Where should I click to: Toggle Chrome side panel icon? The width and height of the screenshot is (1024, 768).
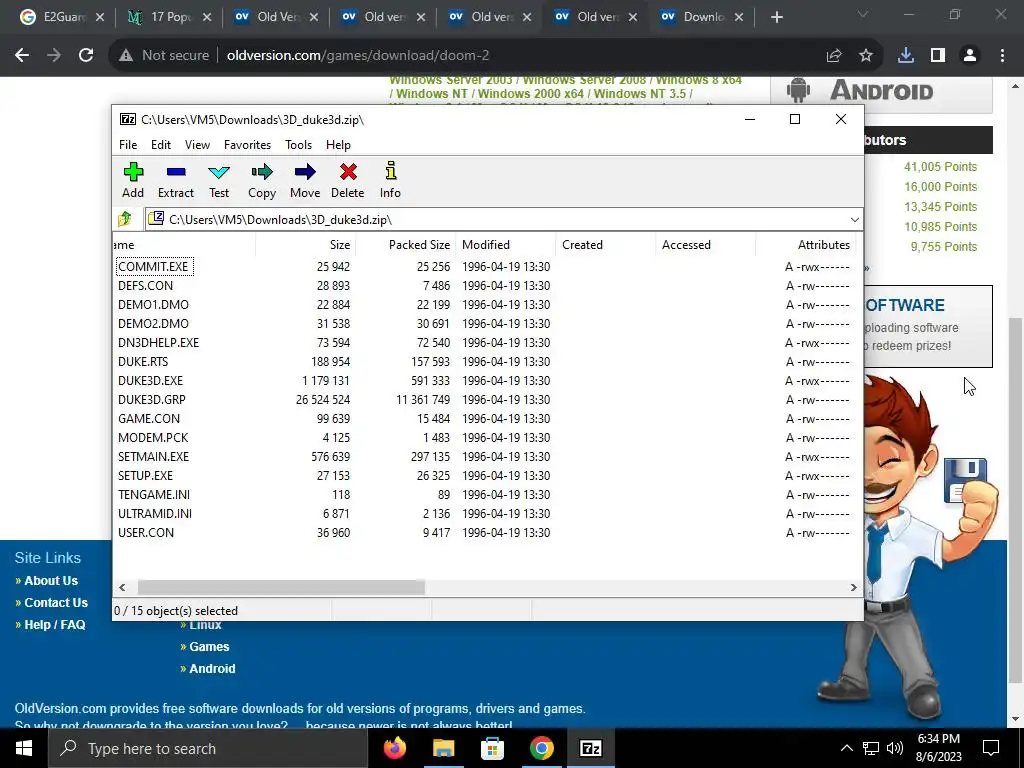click(x=938, y=56)
